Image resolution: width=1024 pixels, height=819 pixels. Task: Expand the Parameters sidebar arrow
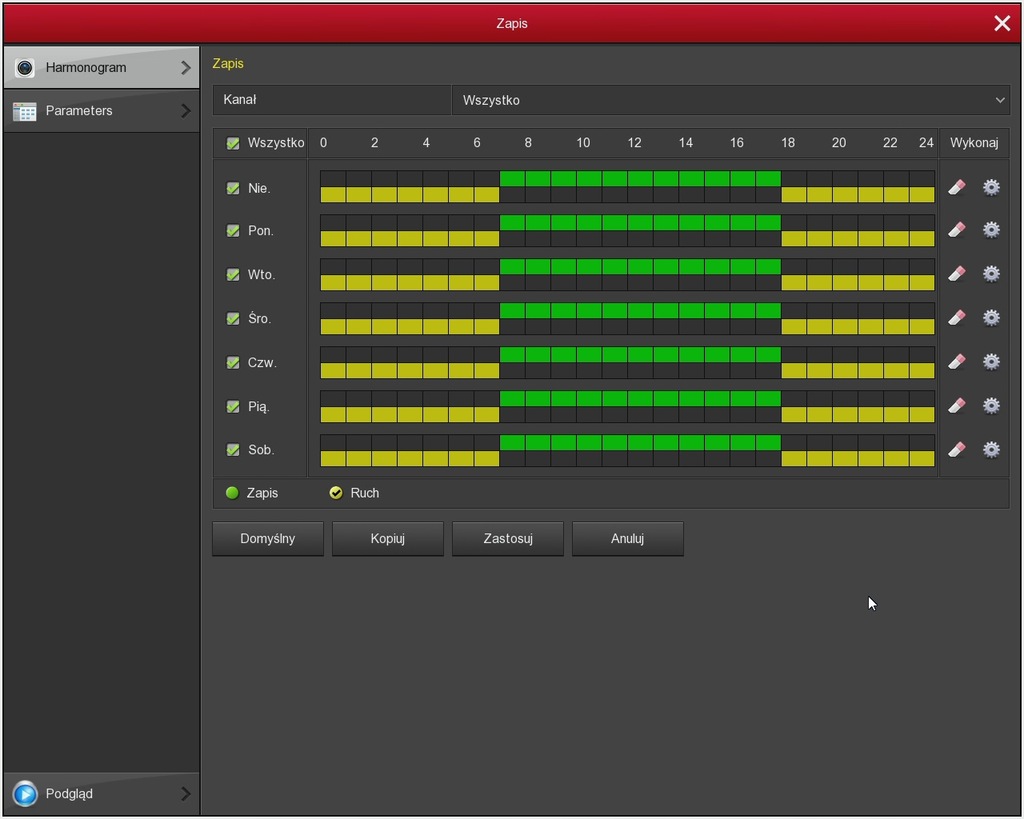[185, 110]
